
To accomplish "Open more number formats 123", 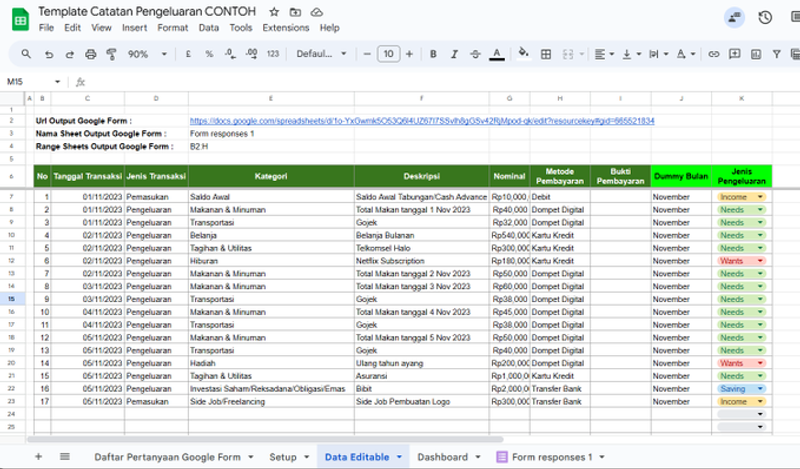I will (273, 54).
